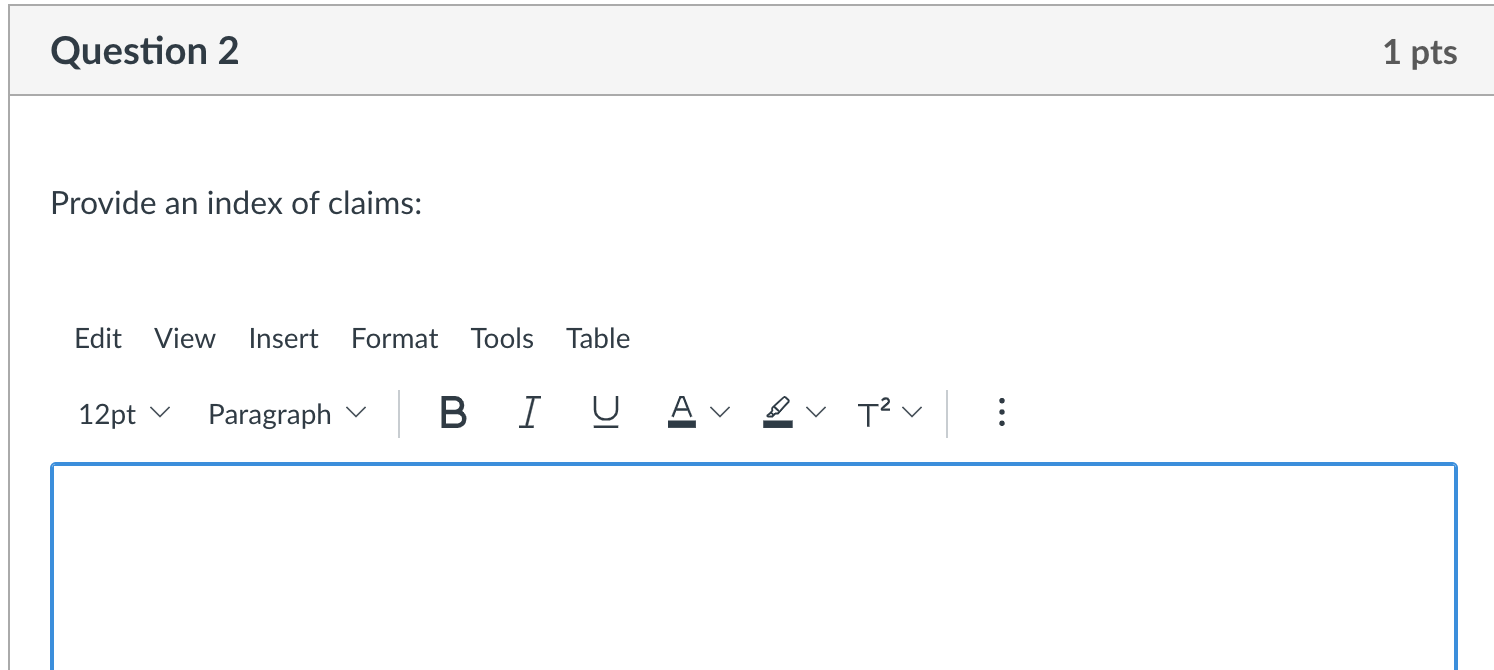Toggle italic formatting
The height and width of the screenshot is (670, 1494).
coord(530,413)
